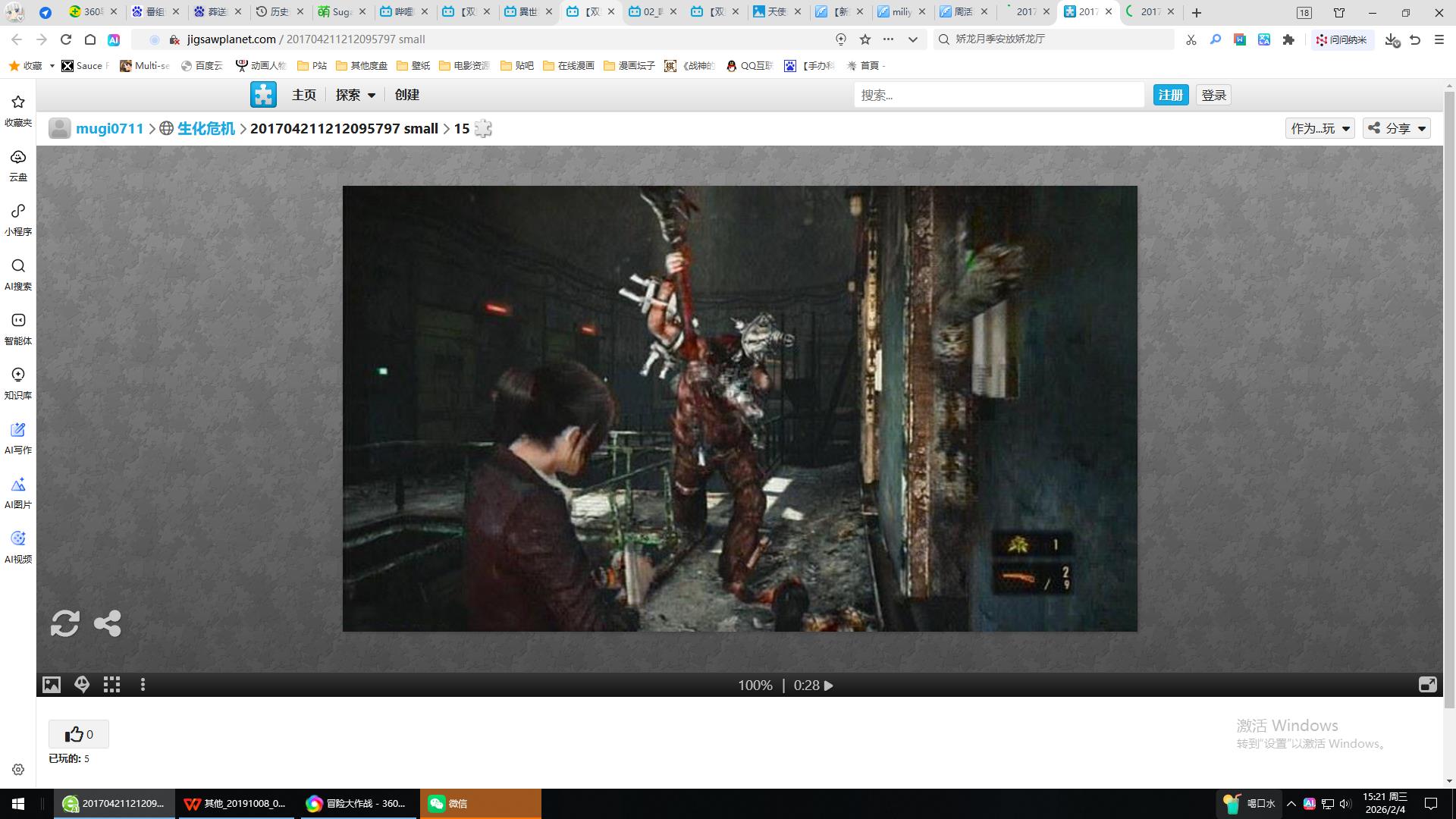The image size is (1456, 819).
Task: Click the thumbs-up like button
Action: click(x=79, y=734)
